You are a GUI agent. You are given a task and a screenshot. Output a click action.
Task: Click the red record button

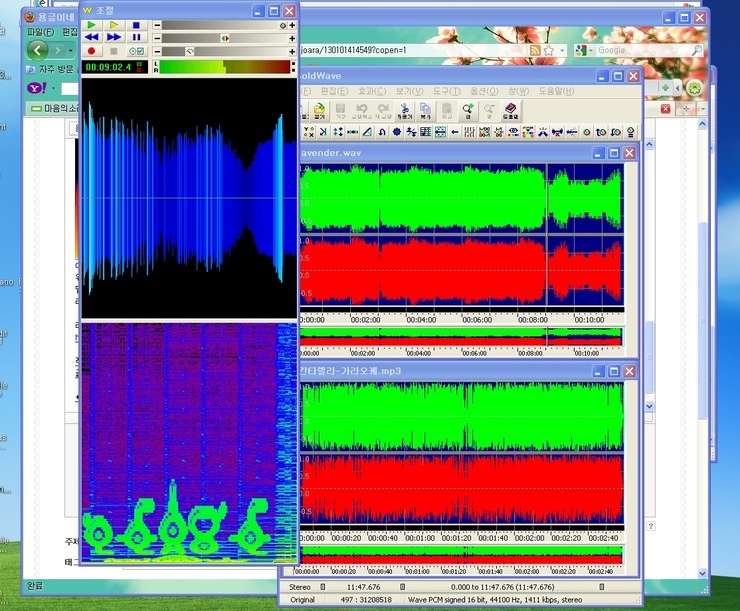(92, 51)
